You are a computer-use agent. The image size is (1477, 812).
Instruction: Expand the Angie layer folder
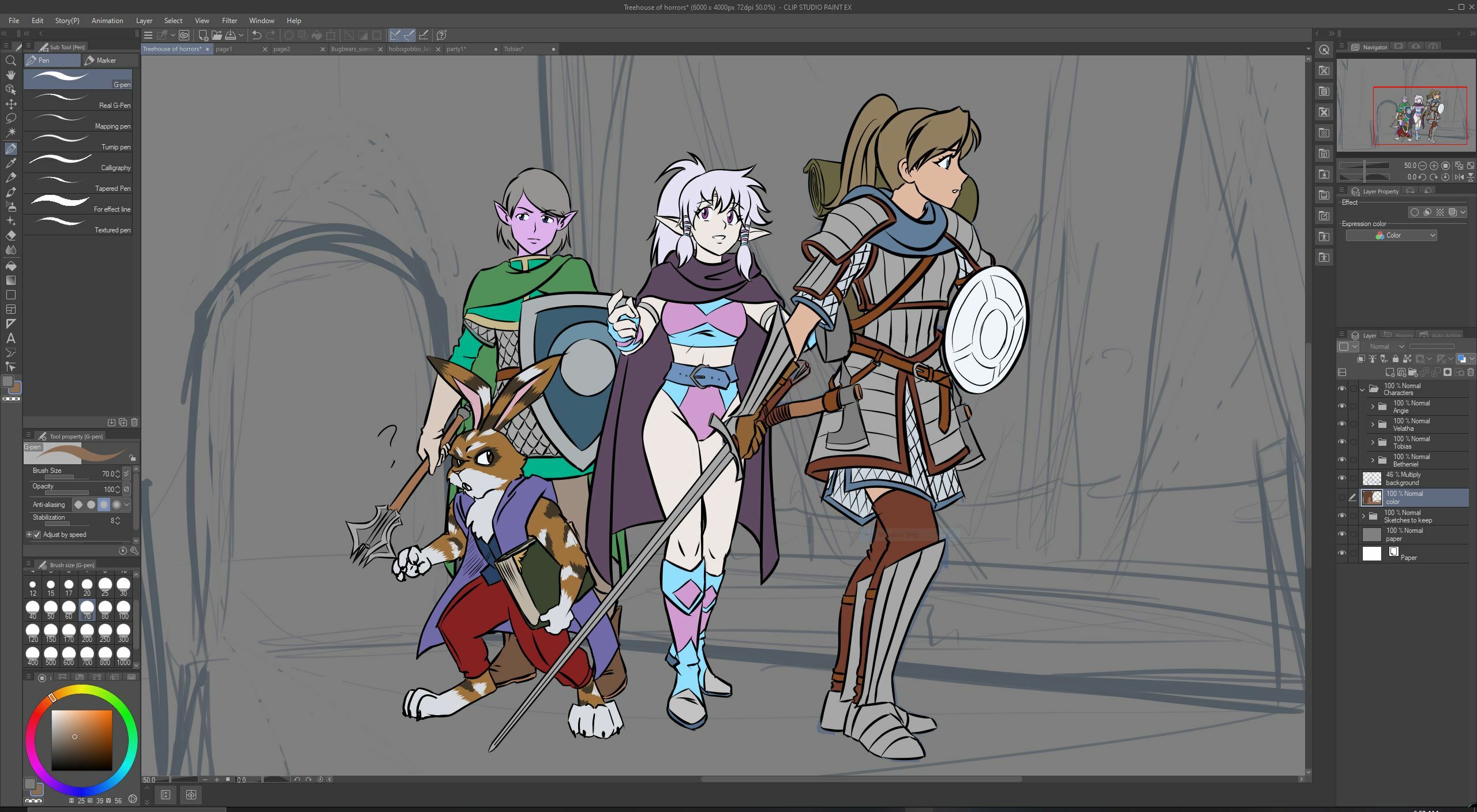pos(1373,407)
